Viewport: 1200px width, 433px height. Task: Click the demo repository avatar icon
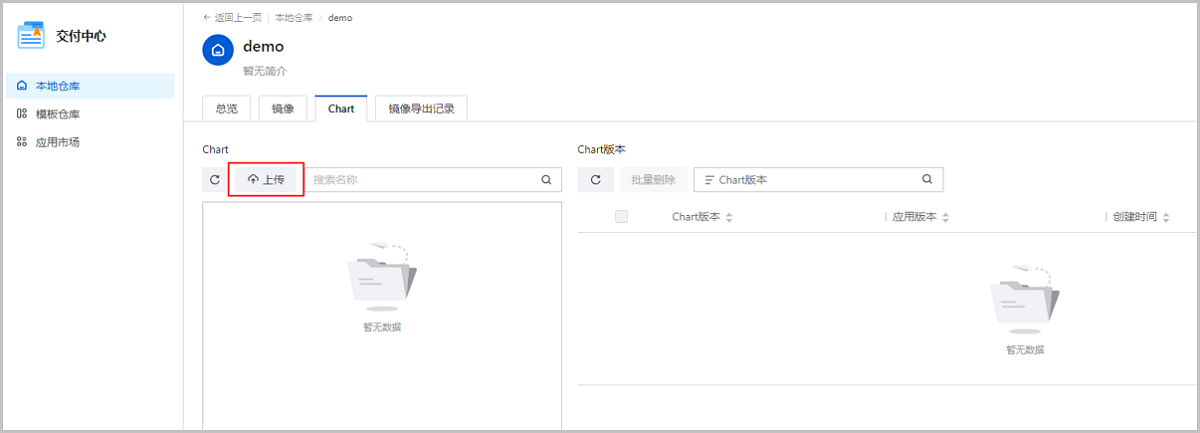[x=218, y=50]
